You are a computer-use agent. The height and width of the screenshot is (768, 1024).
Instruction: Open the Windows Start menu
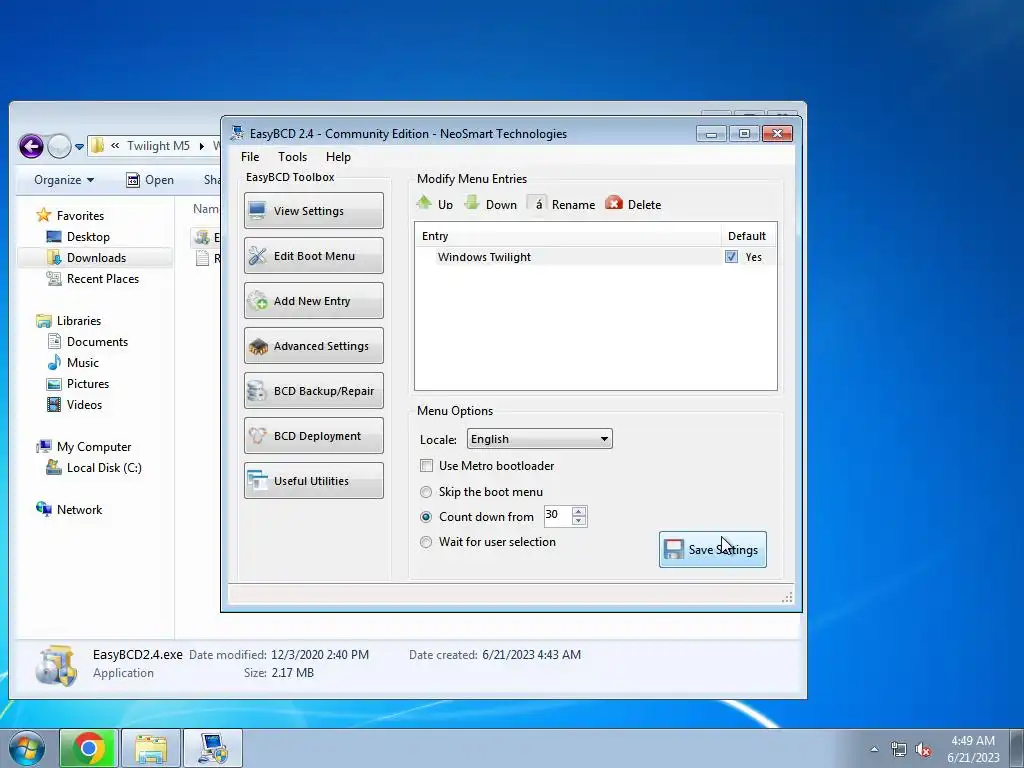(x=26, y=748)
